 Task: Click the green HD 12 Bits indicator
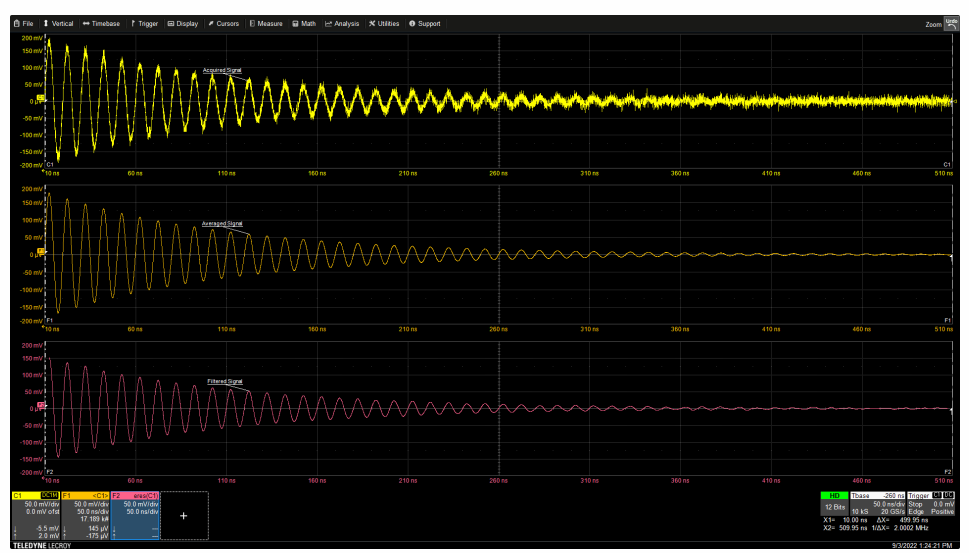pos(834,504)
